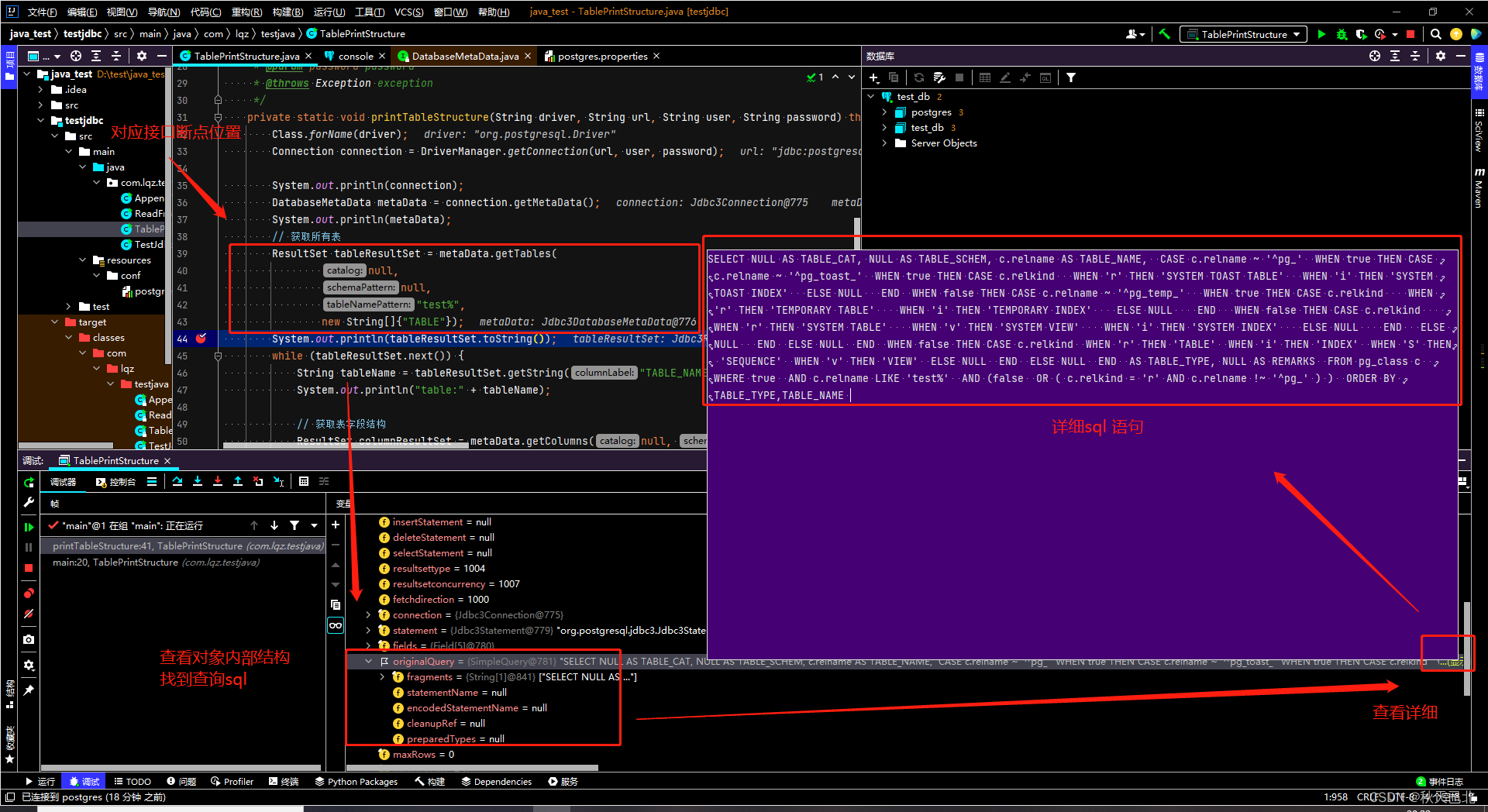Open the Python Packages tool window
Viewport: 1488px width, 812px height.
pyautogui.click(x=356, y=781)
